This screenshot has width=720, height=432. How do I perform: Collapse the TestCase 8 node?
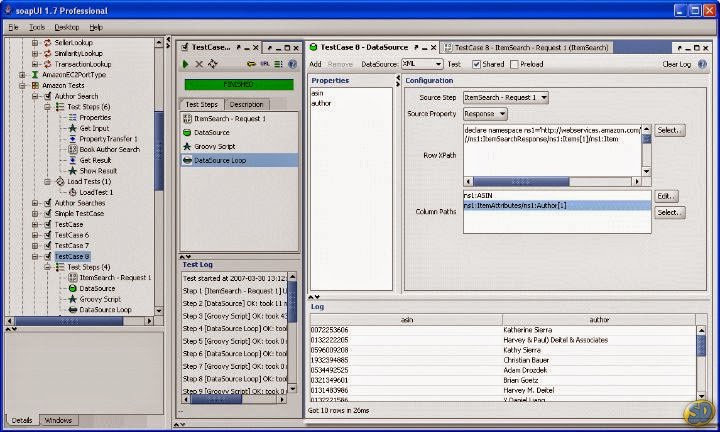point(35,256)
